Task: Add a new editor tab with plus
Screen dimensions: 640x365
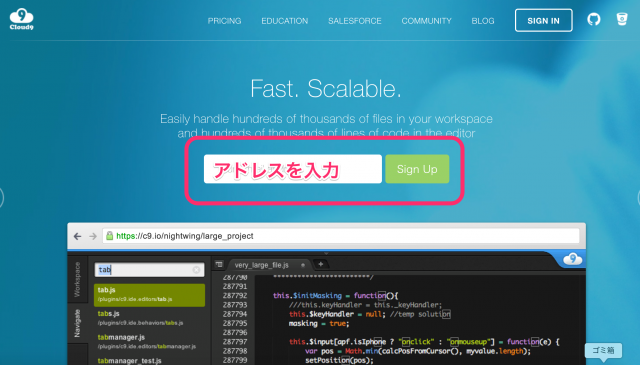Action: coord(320,264)
